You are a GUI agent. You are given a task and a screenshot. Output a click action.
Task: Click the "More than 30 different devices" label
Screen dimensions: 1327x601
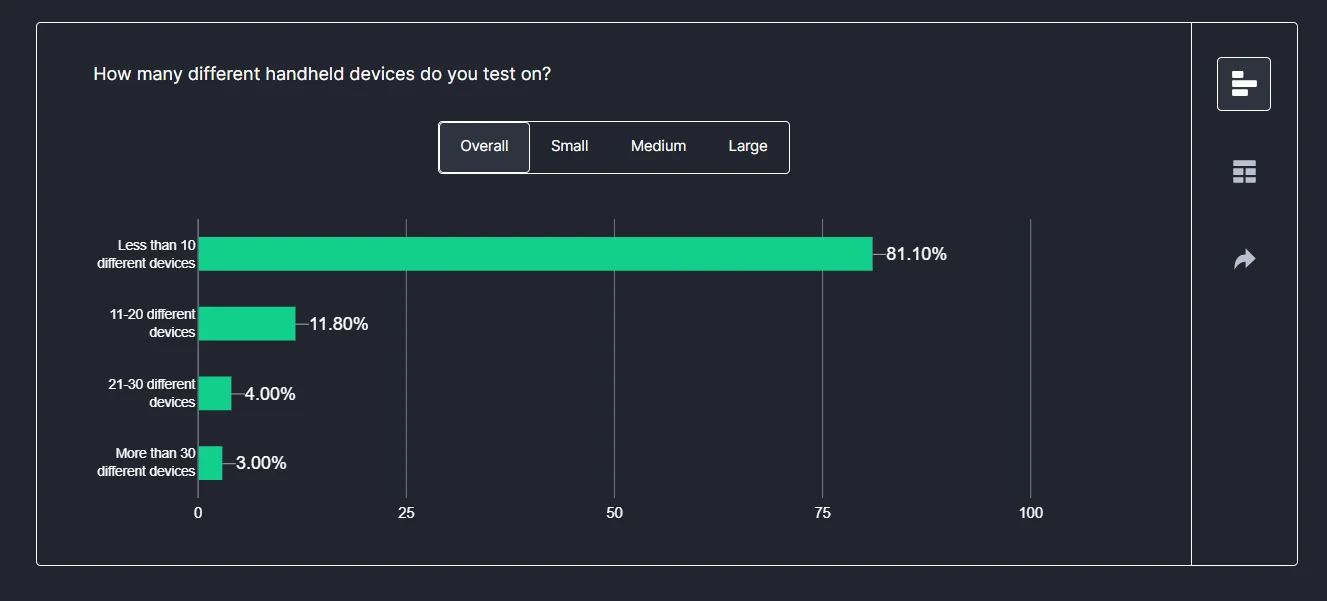tap(145, 462)
